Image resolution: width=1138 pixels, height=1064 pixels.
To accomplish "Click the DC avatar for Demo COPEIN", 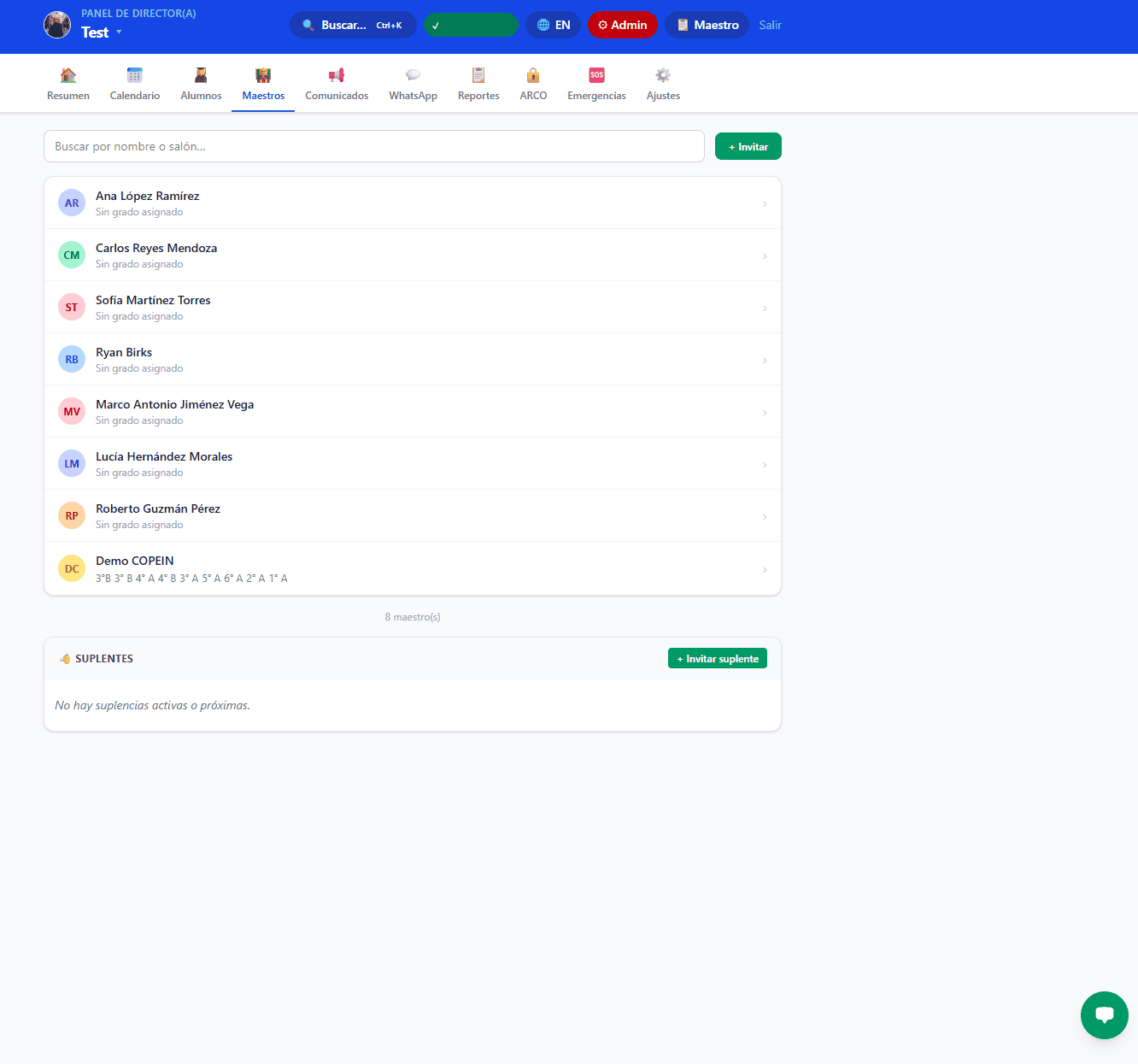I will (72, 568).
